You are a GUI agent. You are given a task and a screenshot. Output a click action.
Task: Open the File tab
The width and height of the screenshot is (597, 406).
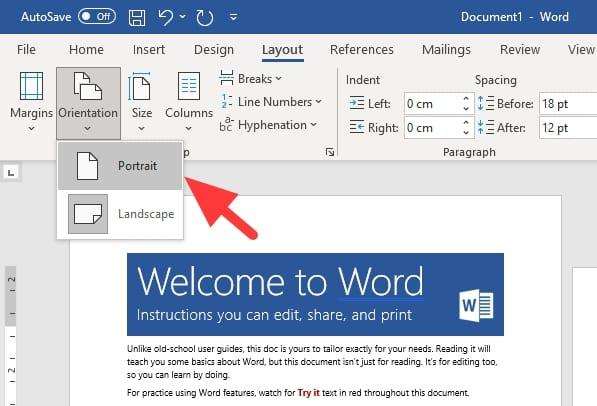point(26,50)
